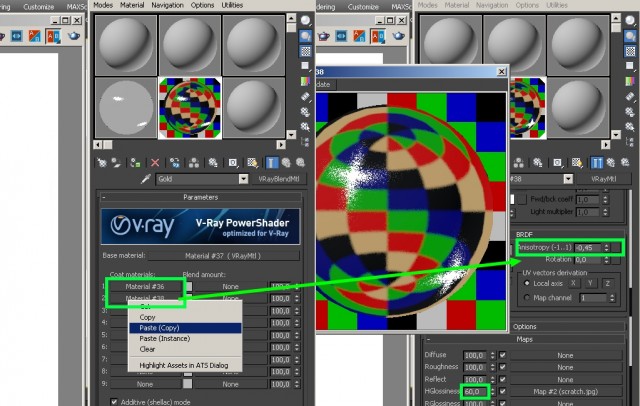Click Go to Parent icon in left editor
640x406 pixels.
286,163
